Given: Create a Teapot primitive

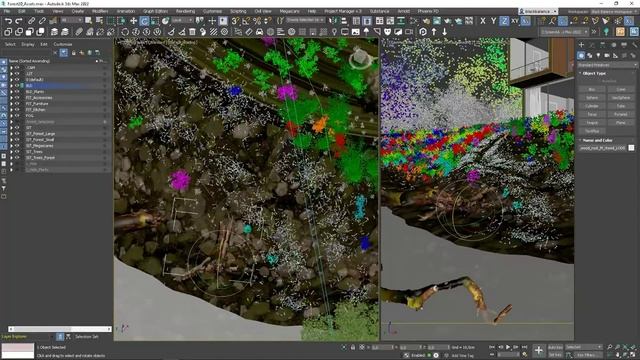Looking at the screenshot, I should pos(592,122).
